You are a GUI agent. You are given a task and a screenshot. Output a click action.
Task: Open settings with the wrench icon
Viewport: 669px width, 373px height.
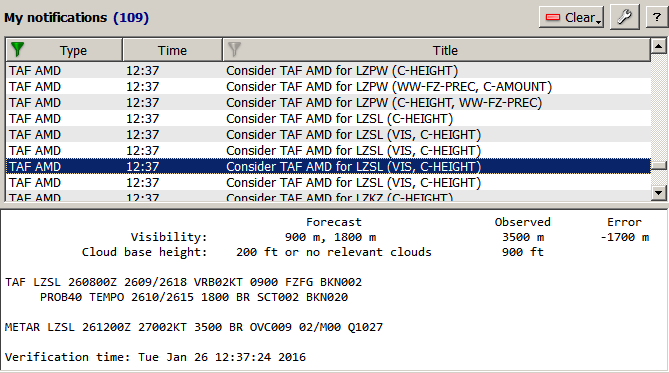(625, 17)
